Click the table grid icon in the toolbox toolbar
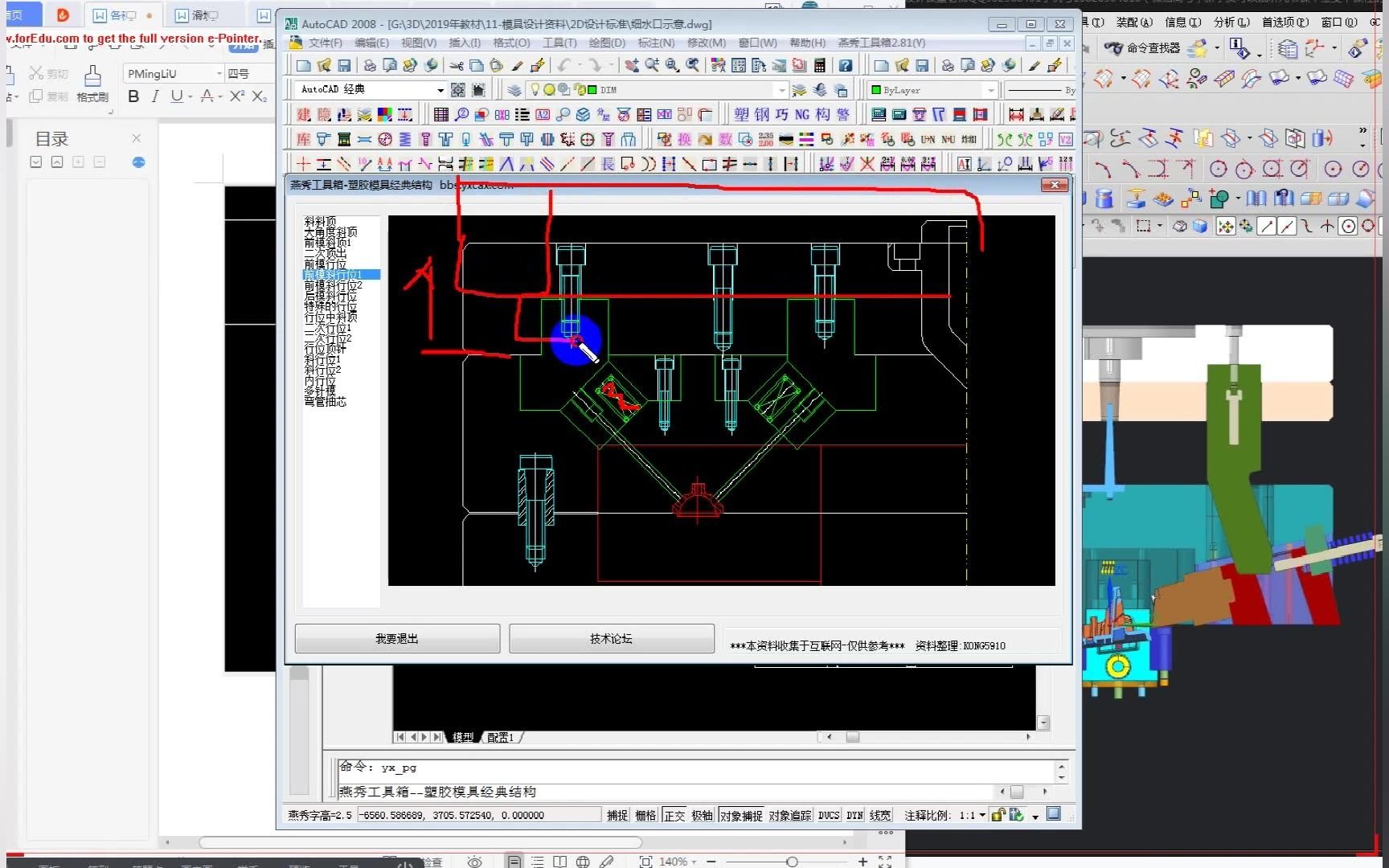 coord(440,114)
